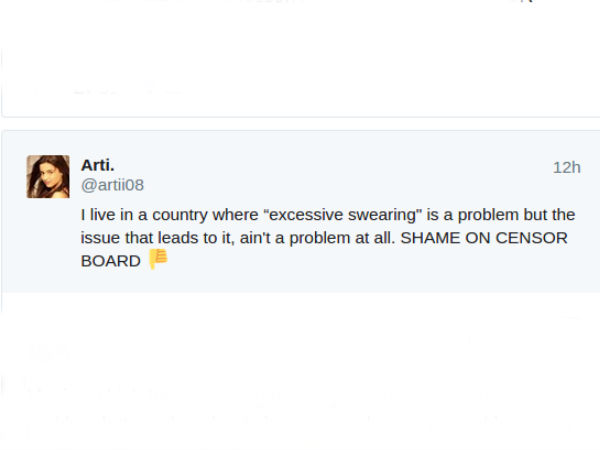The image size is (600, 450).
Task: Click the word "country" in the tweet
Action: (195, 215)
